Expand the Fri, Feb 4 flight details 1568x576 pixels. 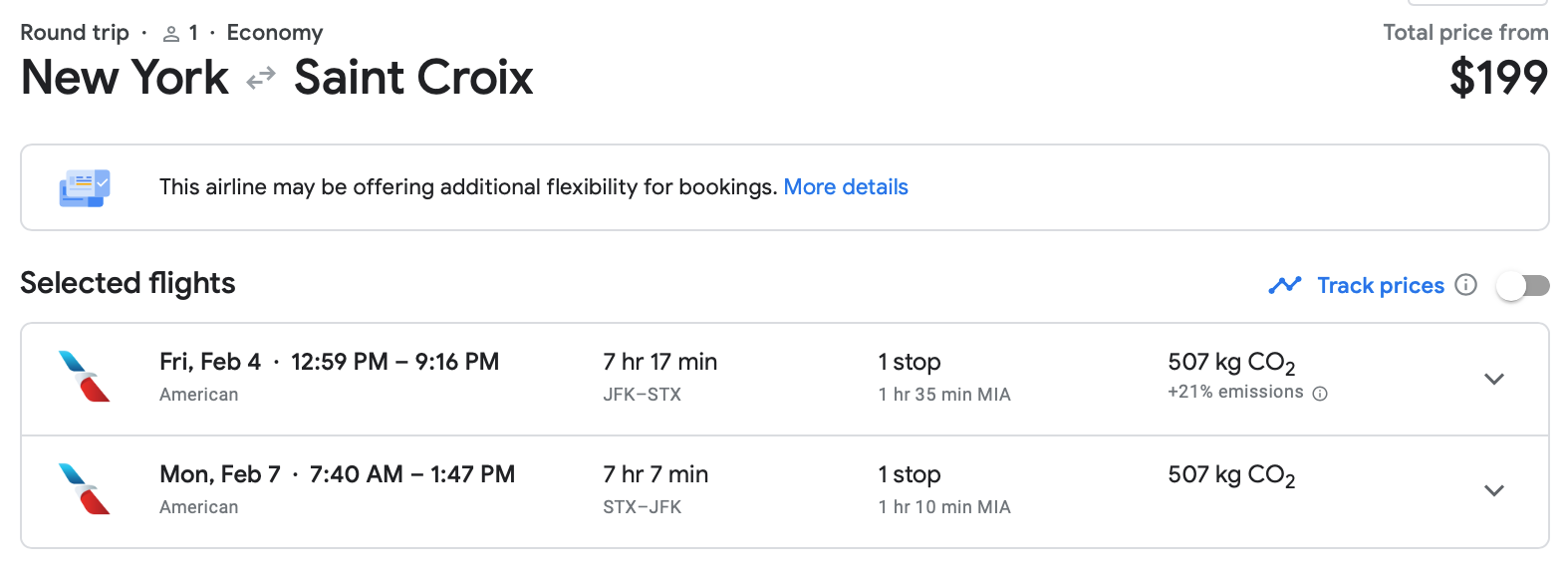(1493, 379)
